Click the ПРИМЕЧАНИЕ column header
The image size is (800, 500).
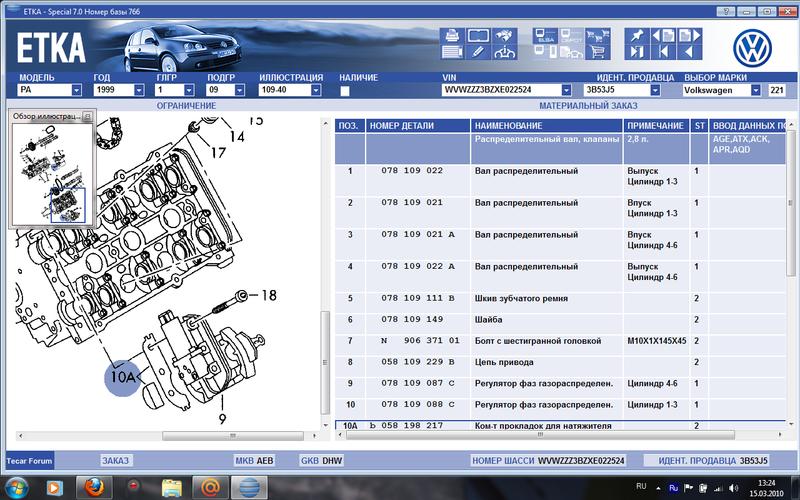(x=656, y=126)
